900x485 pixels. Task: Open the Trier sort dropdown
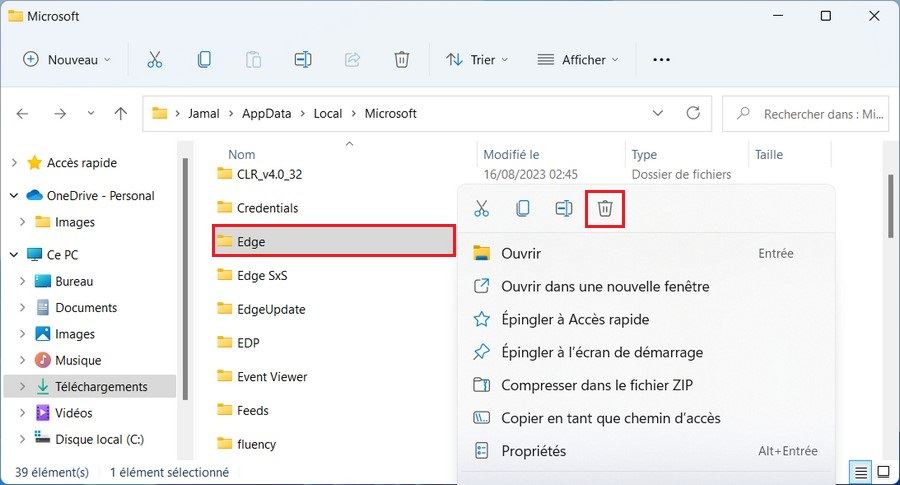477,60
